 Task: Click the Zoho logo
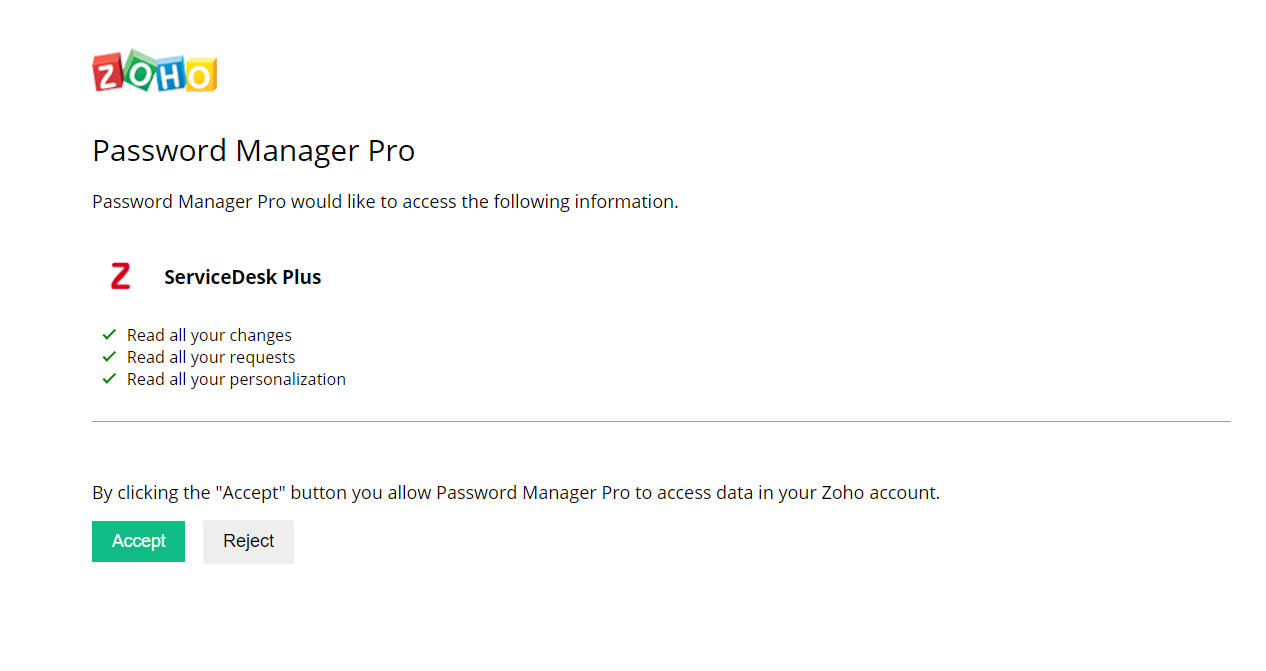coord(155,73)
